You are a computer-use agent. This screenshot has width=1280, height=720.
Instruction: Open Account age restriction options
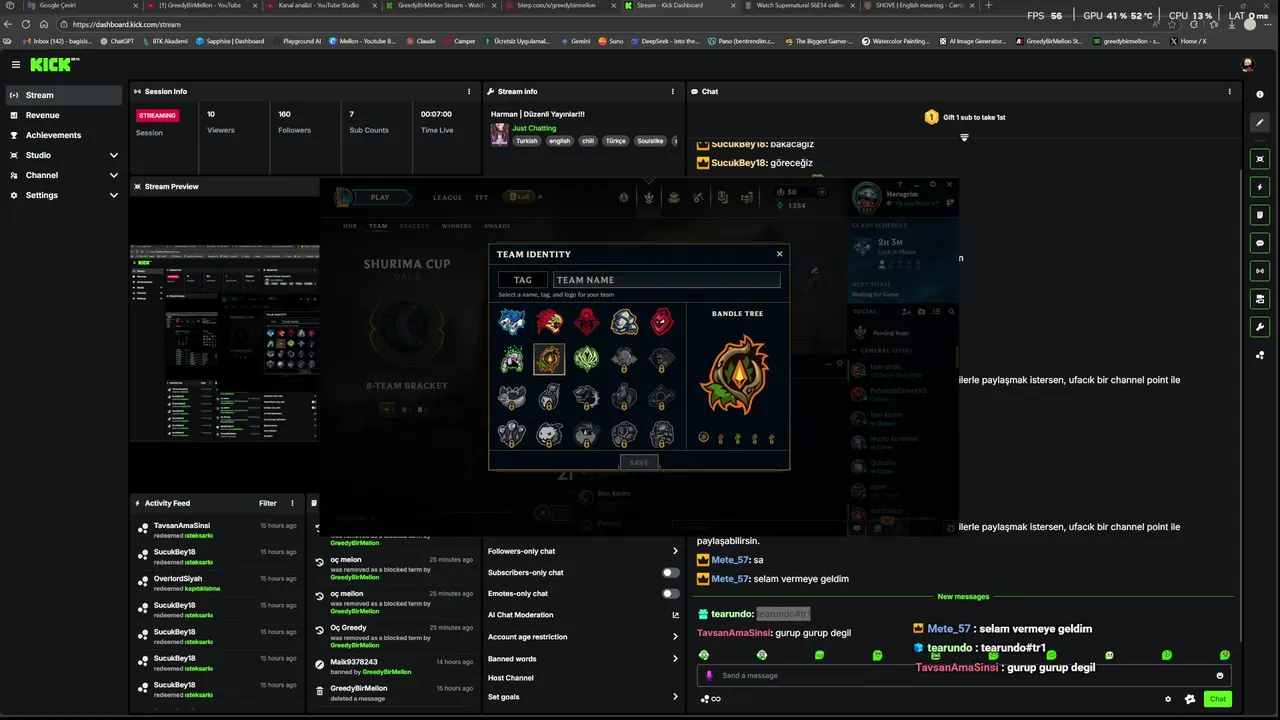(583, 637)
